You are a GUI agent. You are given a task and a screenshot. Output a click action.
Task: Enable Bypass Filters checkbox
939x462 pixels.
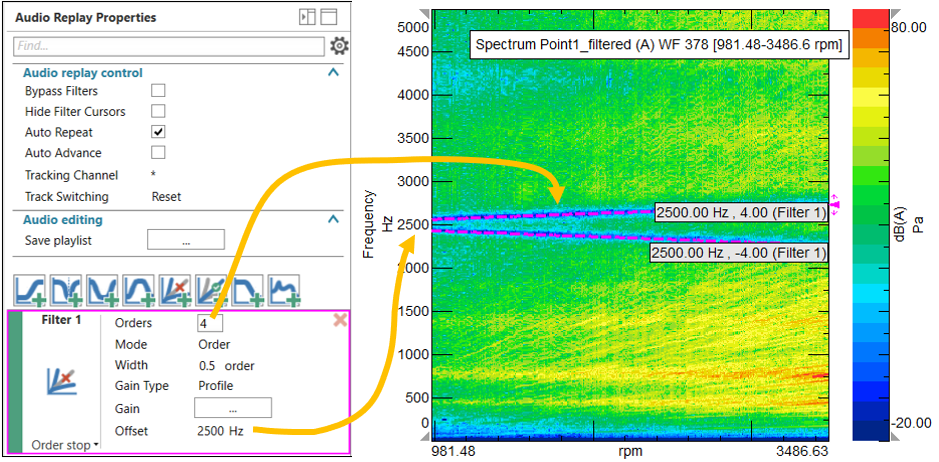[x=158, y=91]
